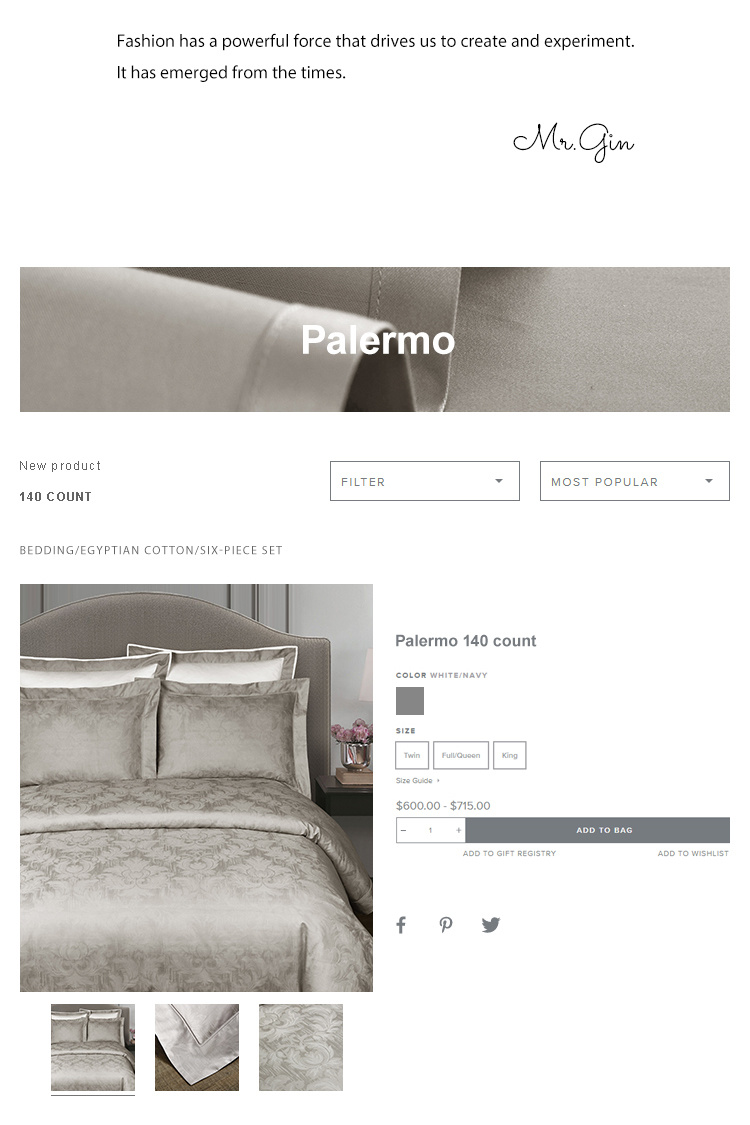Click the quantity input field
Viewport: 750px width, 1125px height.
tap(431, 830)
